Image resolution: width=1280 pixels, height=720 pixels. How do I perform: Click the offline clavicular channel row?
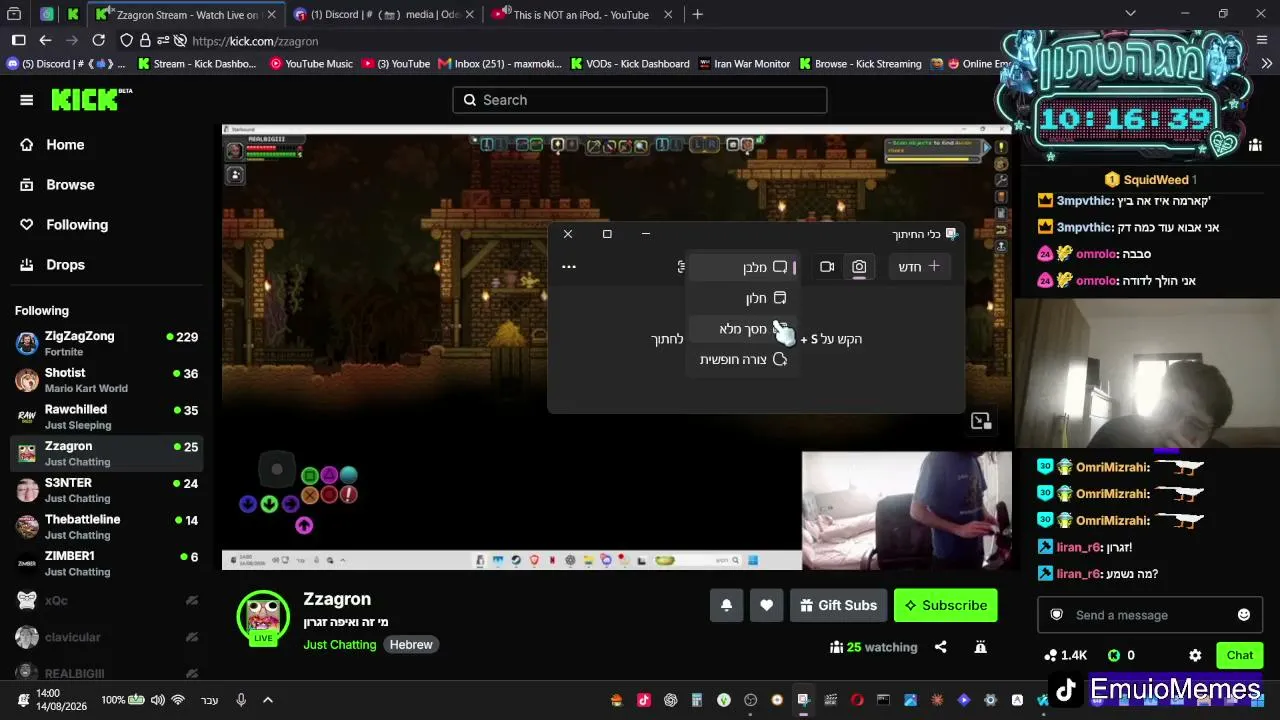click(106, 637)
